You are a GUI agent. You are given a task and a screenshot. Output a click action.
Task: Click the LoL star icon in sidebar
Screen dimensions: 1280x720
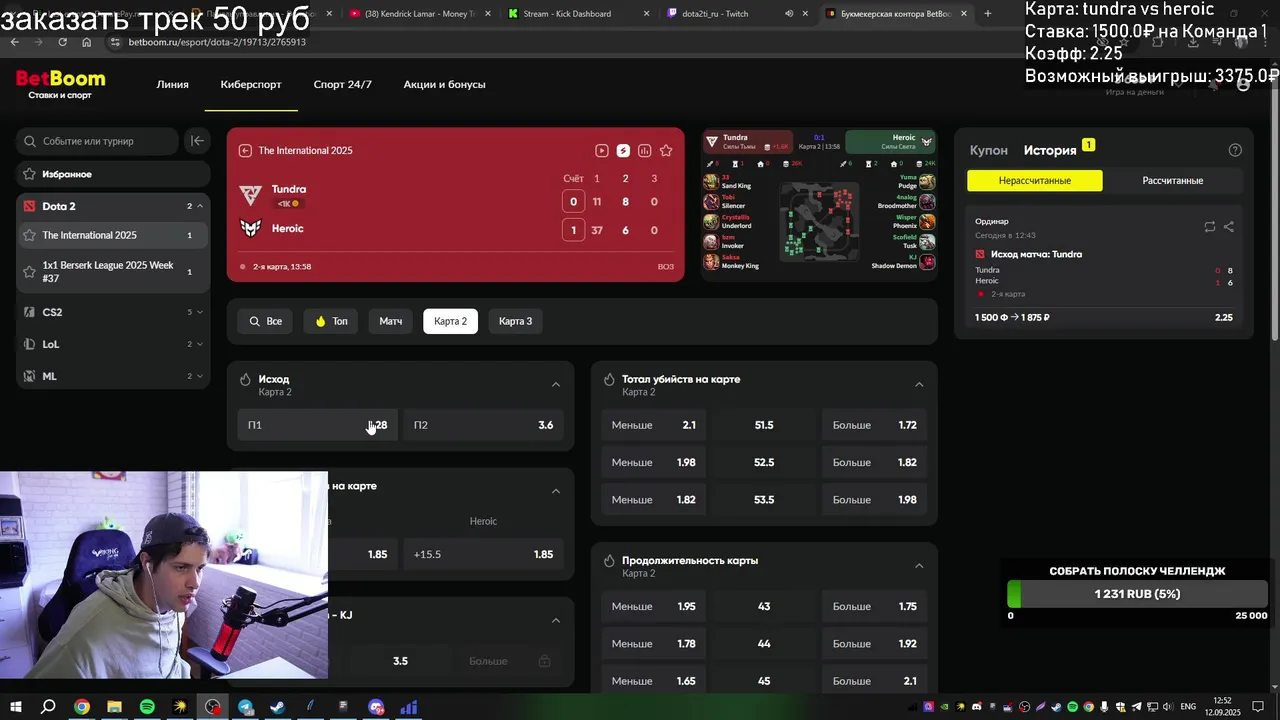point(30,344)
